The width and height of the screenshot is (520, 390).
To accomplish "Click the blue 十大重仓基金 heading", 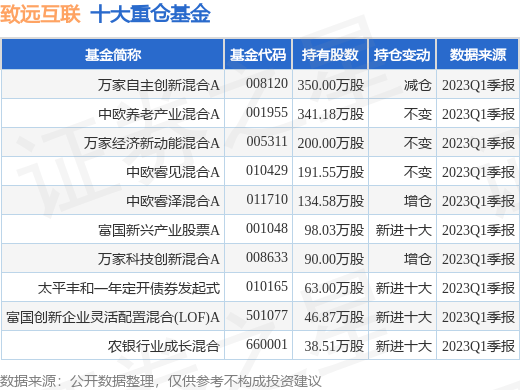I will [150, 14].
